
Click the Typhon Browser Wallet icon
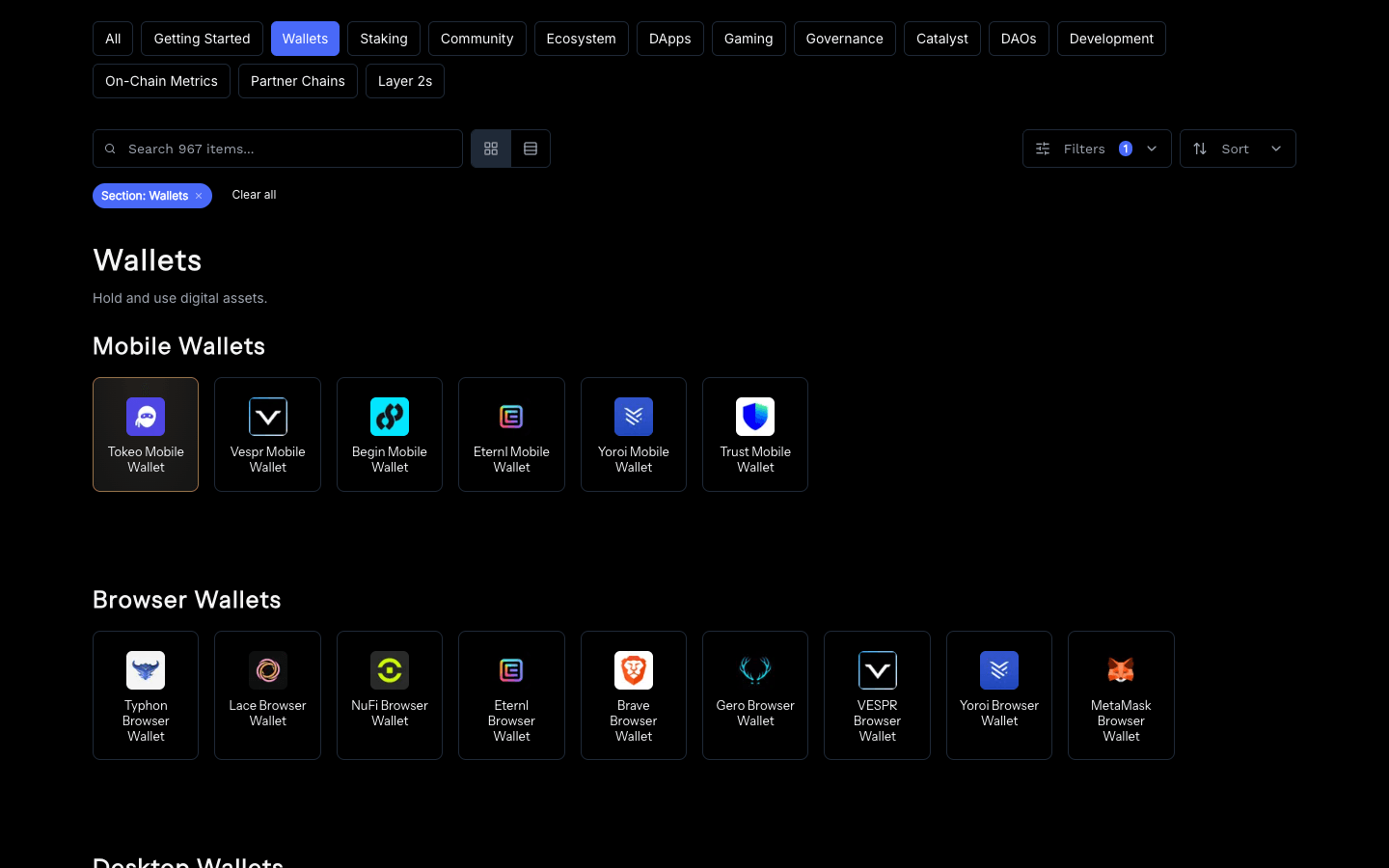[146, 669]
